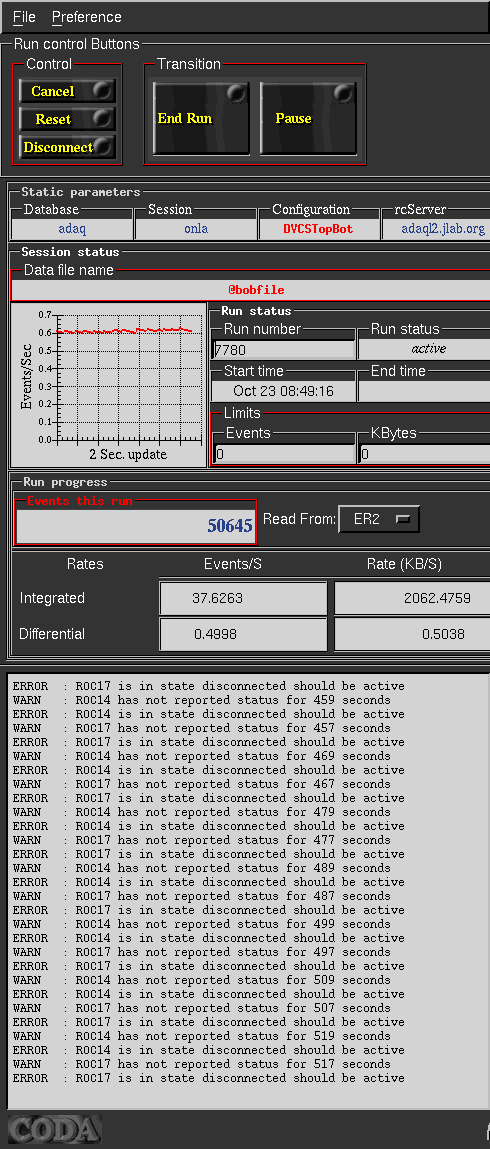
Task: Click the KBytes limit input field
Action: pyautogui.click(x=425, y=454)
